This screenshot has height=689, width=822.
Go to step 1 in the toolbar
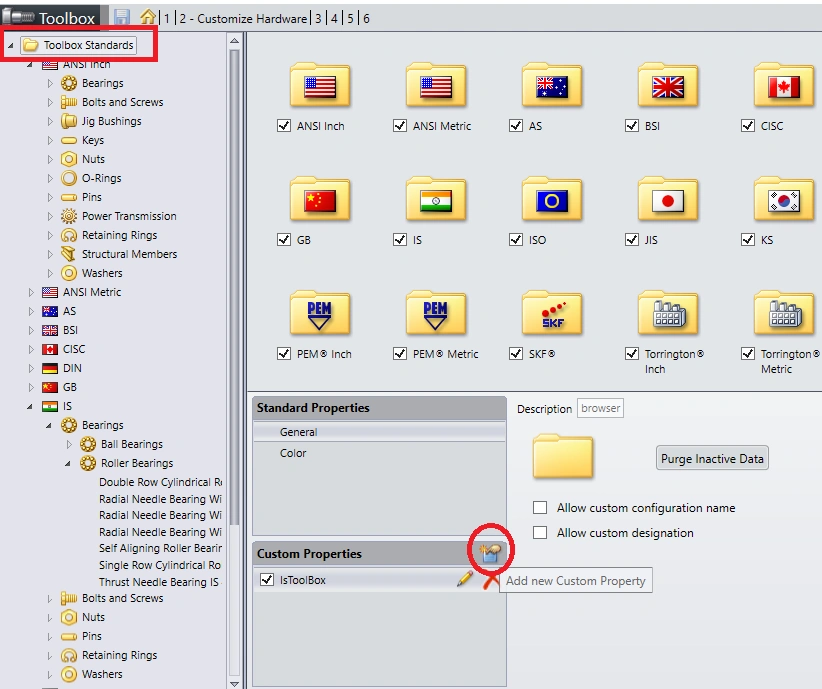click(x=167, y=18)
